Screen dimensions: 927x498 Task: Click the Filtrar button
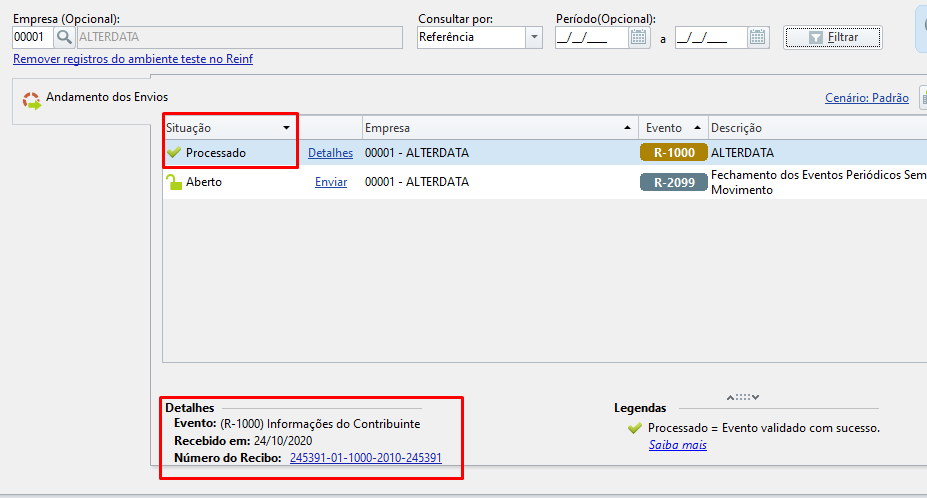833,37
